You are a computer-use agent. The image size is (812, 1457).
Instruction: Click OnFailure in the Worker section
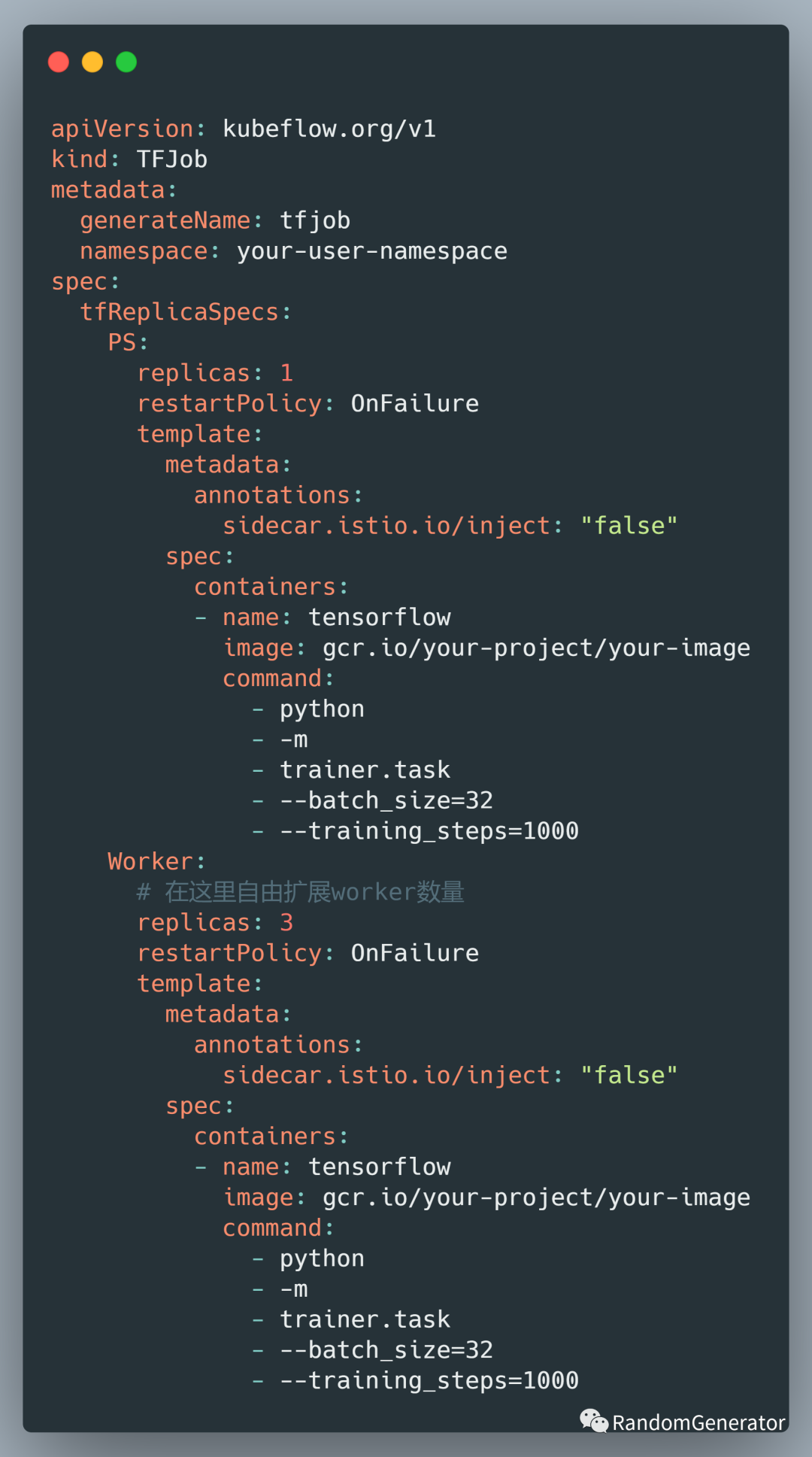(x=415, y=953)
